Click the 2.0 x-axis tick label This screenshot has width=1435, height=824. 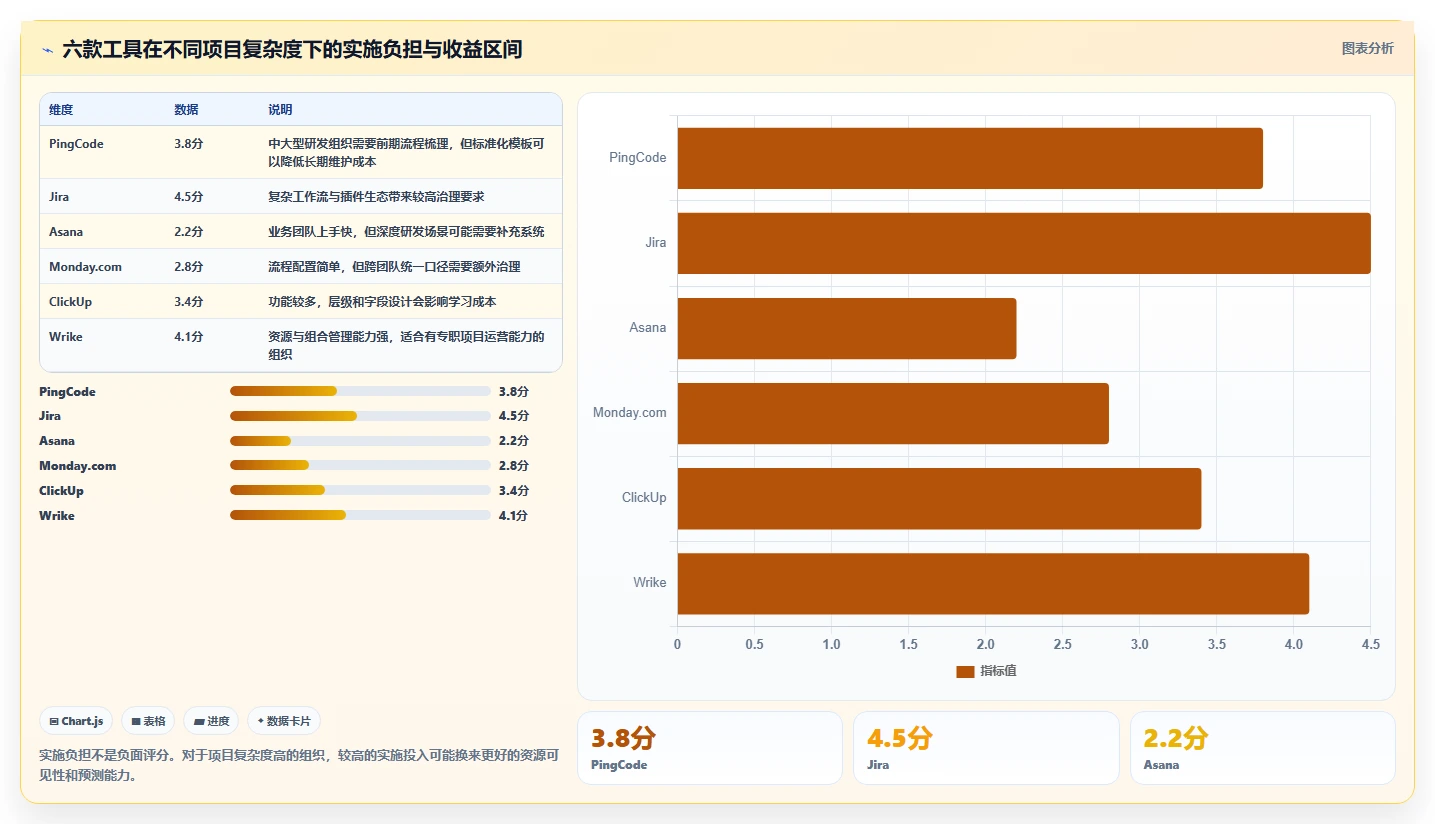(x=986, y=645)
